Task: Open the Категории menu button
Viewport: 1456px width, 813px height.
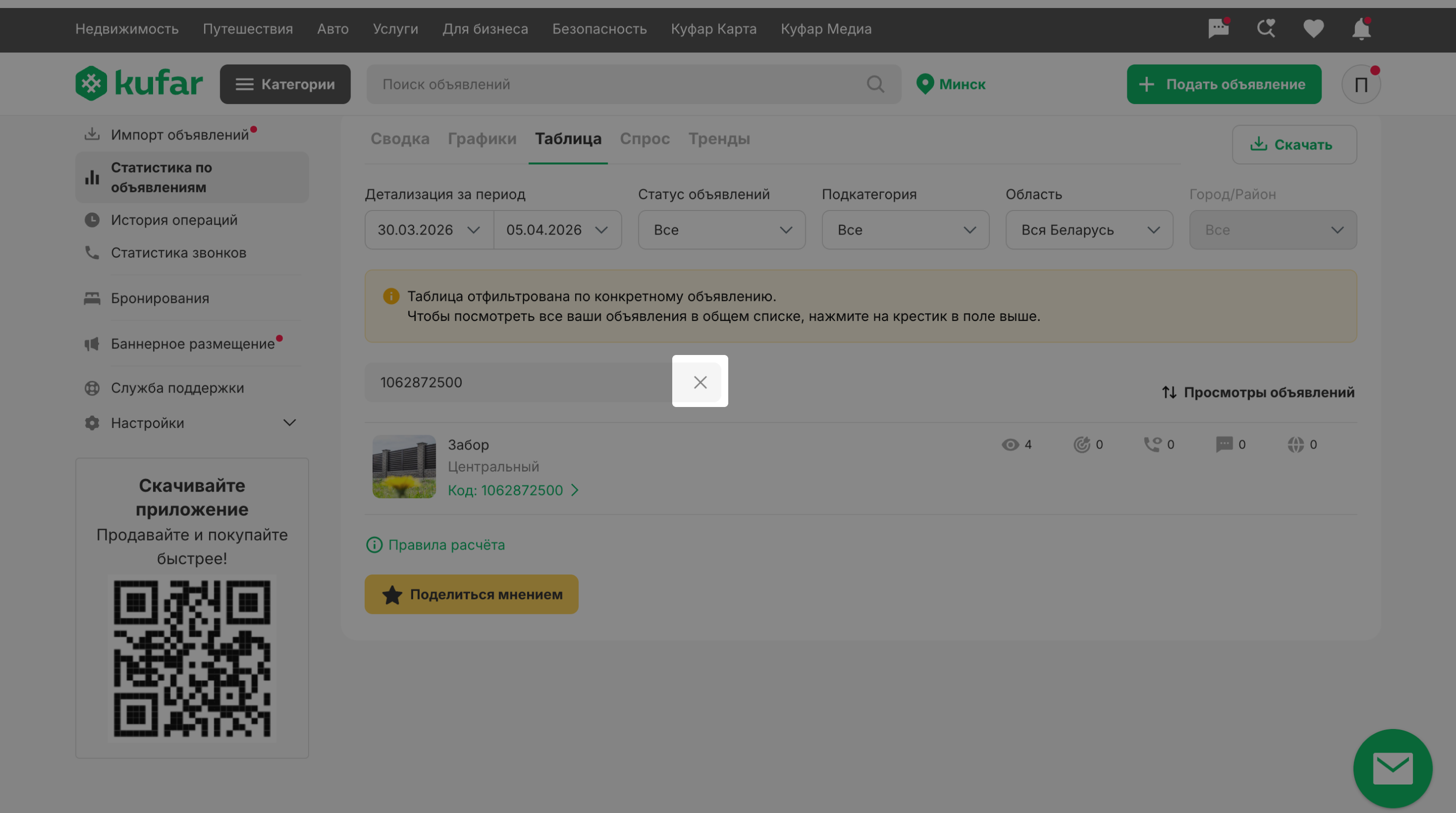Action: (x=285, y=84)
